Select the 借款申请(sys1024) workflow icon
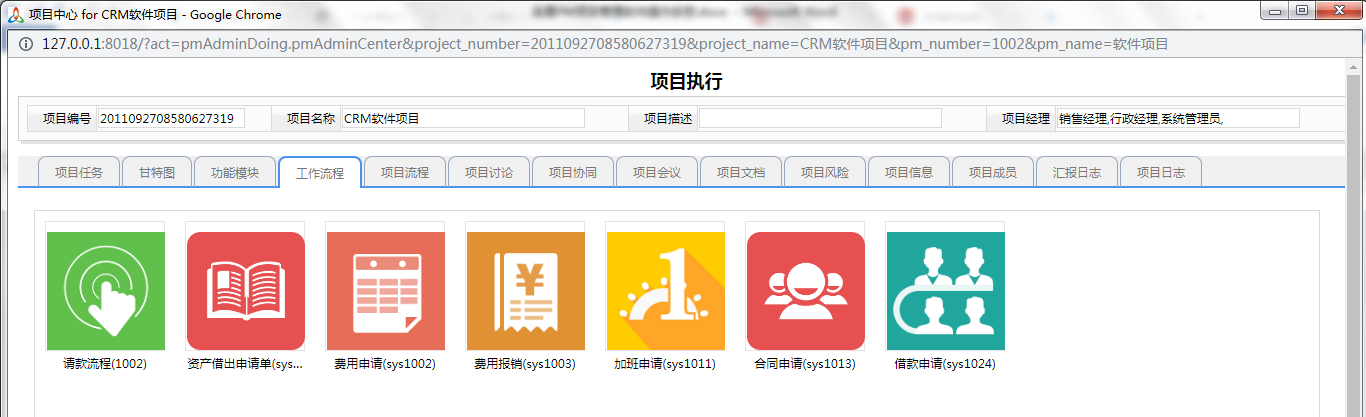This screenshot has width=1366, height=417. tap(945, 291)
